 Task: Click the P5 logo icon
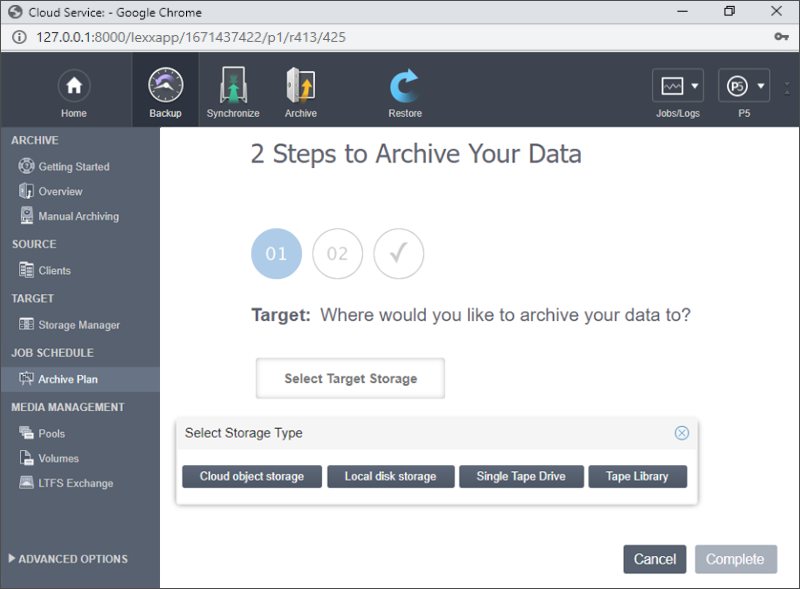[737, 86]
